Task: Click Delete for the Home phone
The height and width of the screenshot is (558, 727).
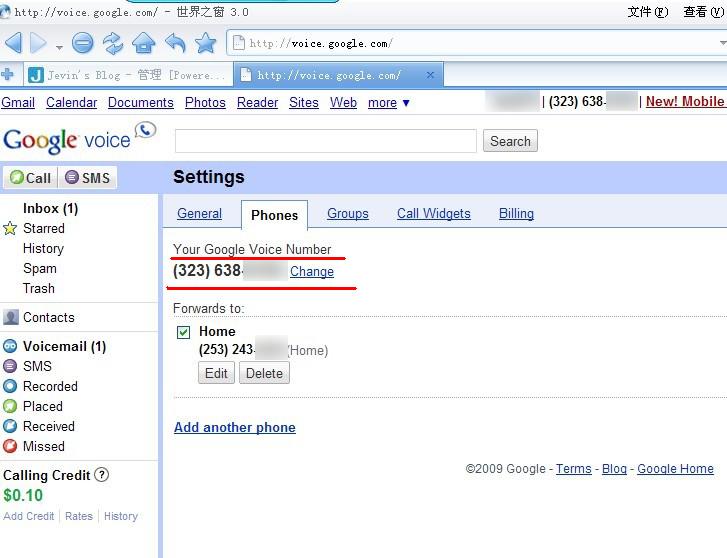Action: (x=264, y=373)
